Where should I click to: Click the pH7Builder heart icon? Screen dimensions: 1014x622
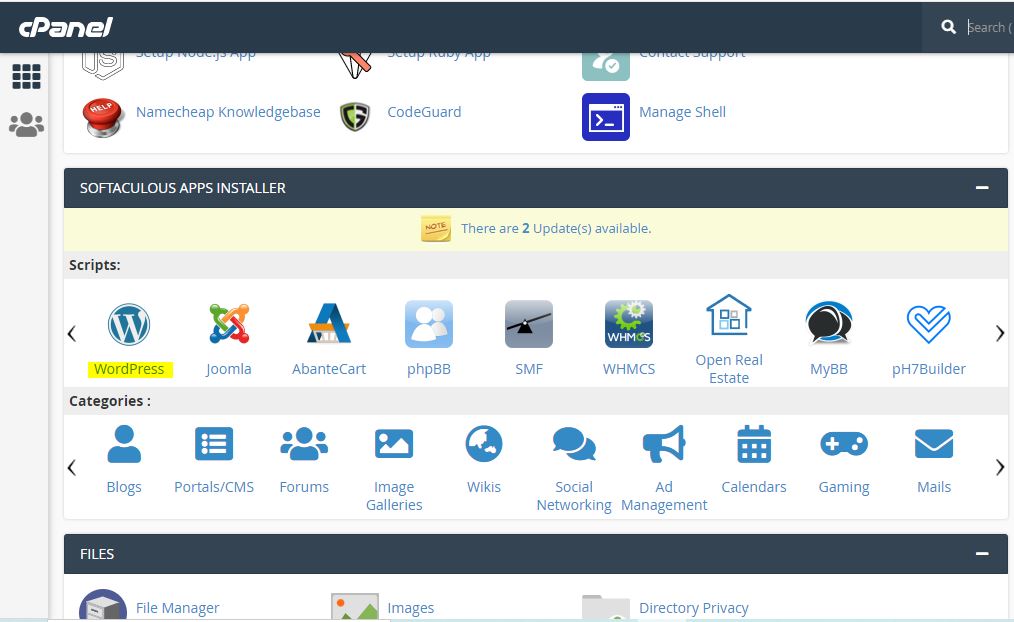click(929, 324)
